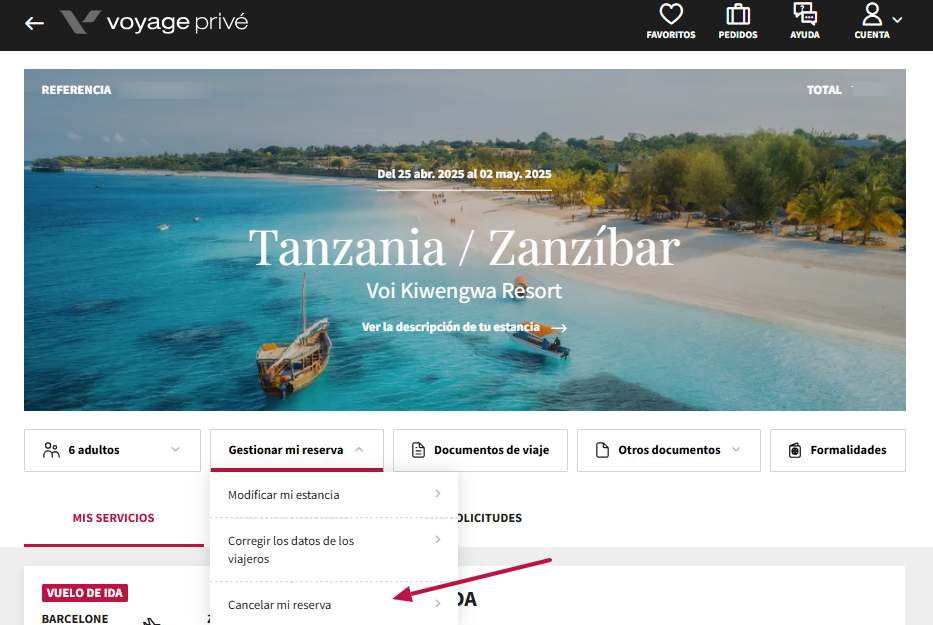The width and height of the screenshot is (933, 625).
Task: Open Documentos de viaje
Action: click(x=480, y=450)
